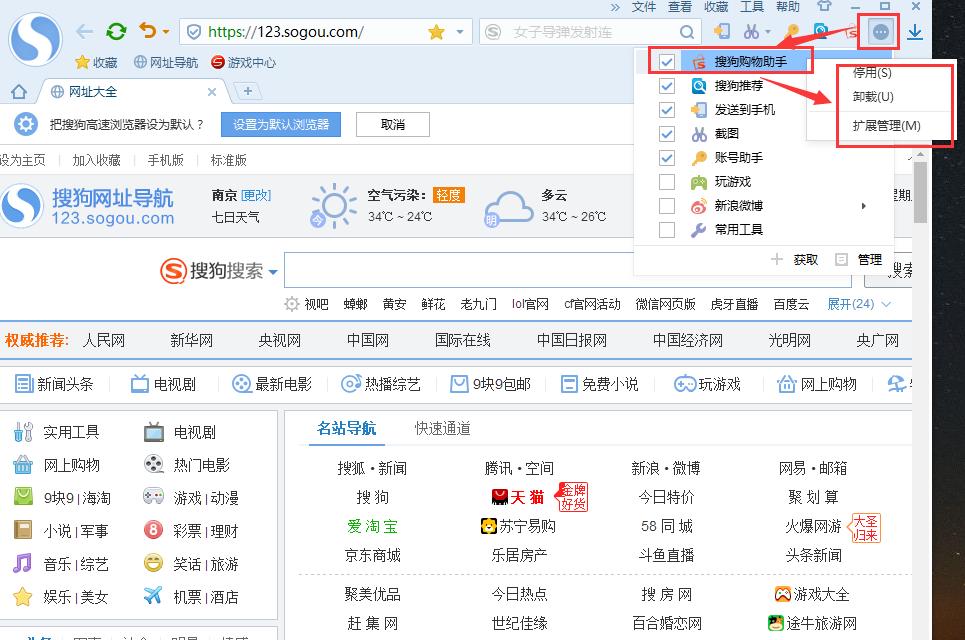The width and height of the screenshot is (965, 640).
Task: Click the settings gear in default browser bar
Action: coord(26,124)
